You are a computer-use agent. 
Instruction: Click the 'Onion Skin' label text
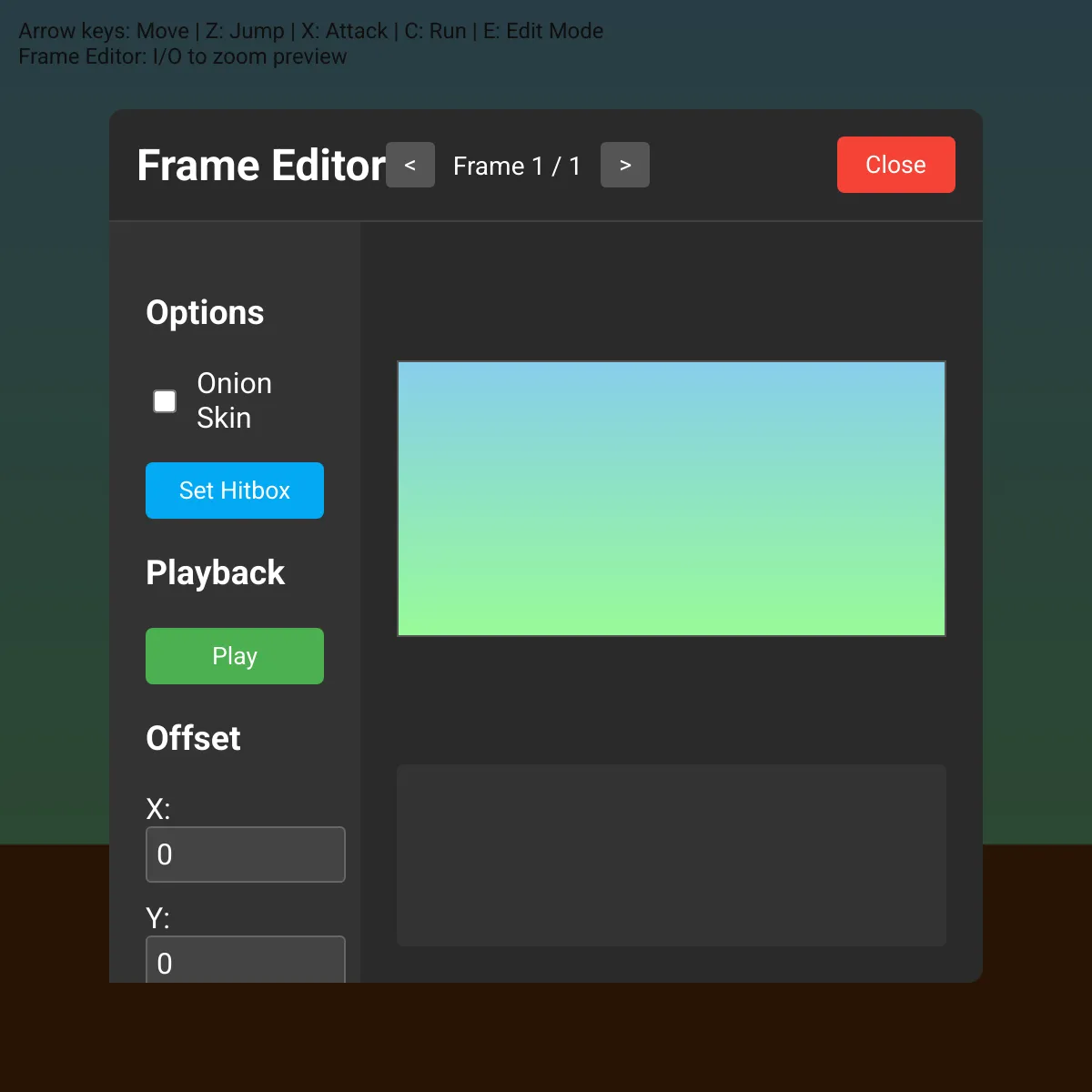pyautogui.click(x=234, y=400)
